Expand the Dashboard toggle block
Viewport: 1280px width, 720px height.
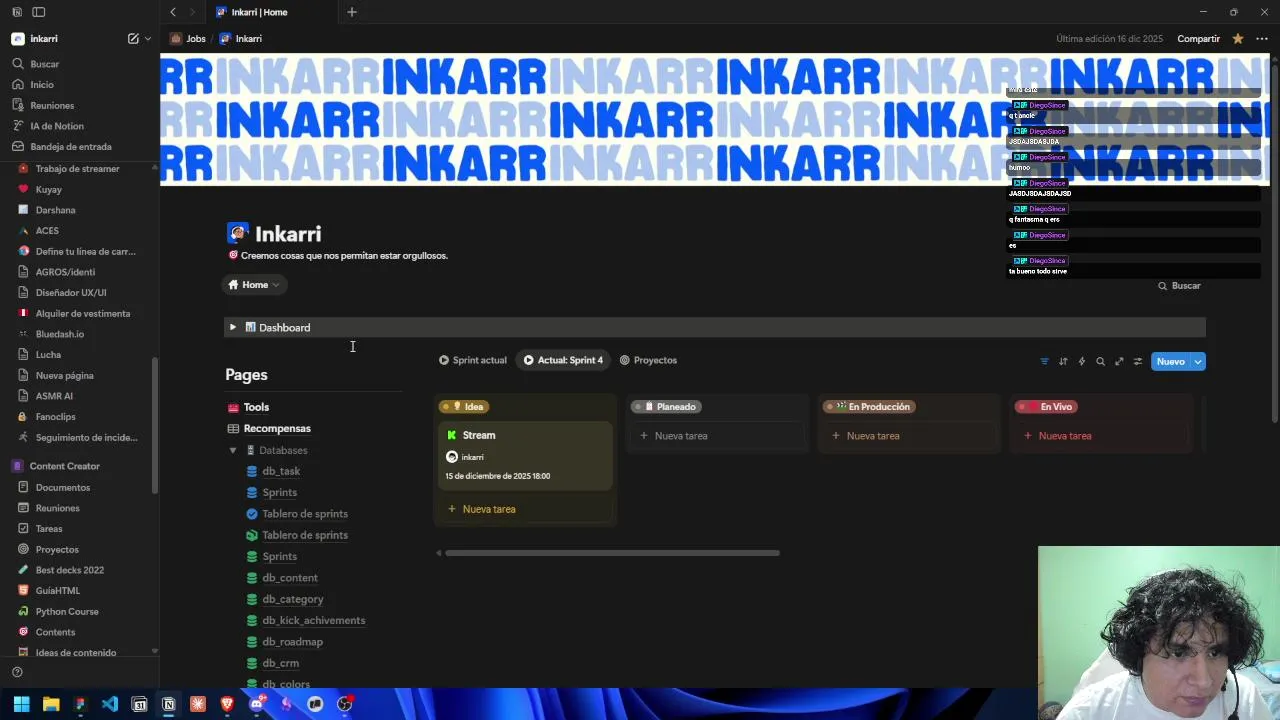coord(232,327)
